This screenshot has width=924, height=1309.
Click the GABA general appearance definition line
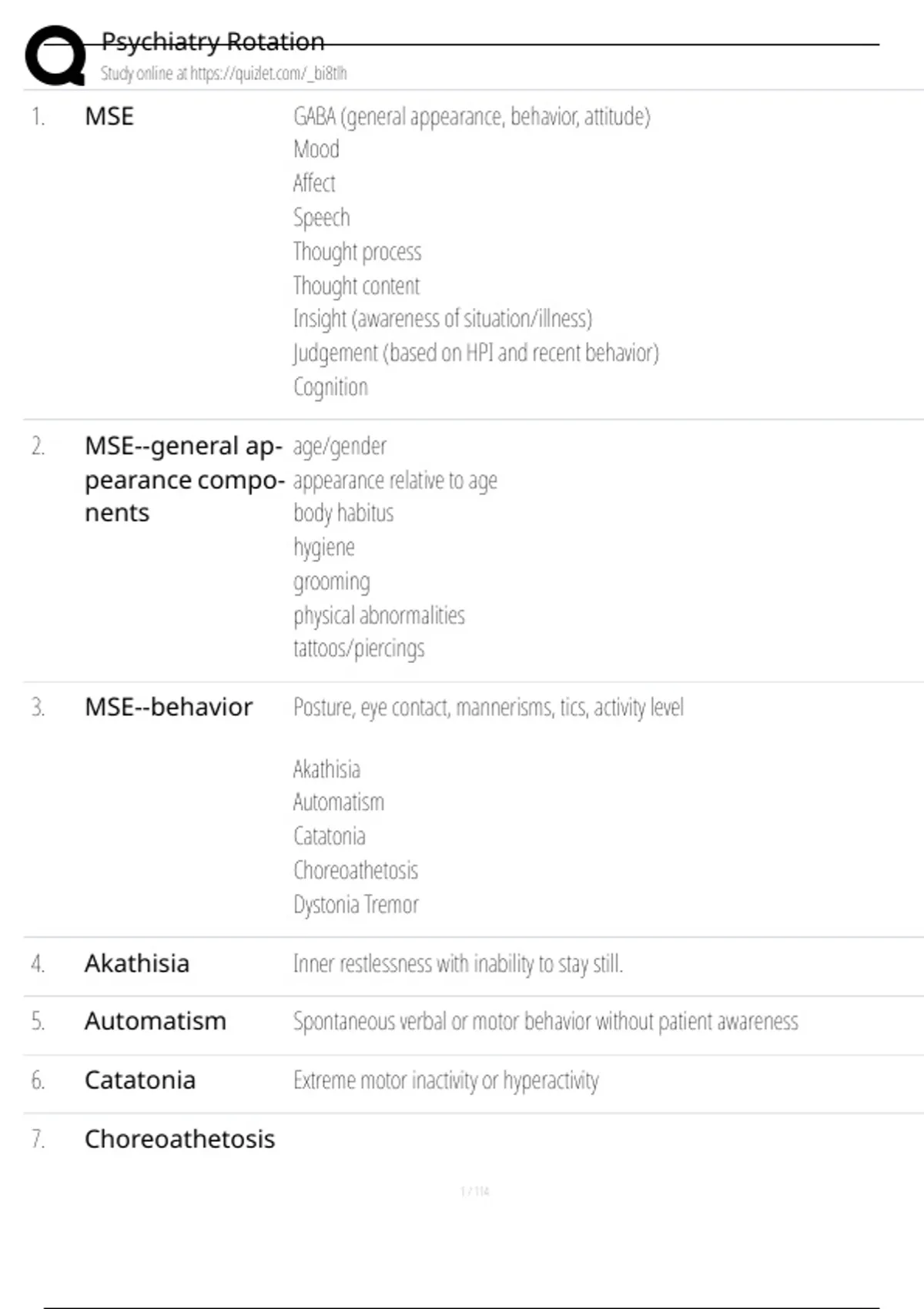(x=471, y=116)
